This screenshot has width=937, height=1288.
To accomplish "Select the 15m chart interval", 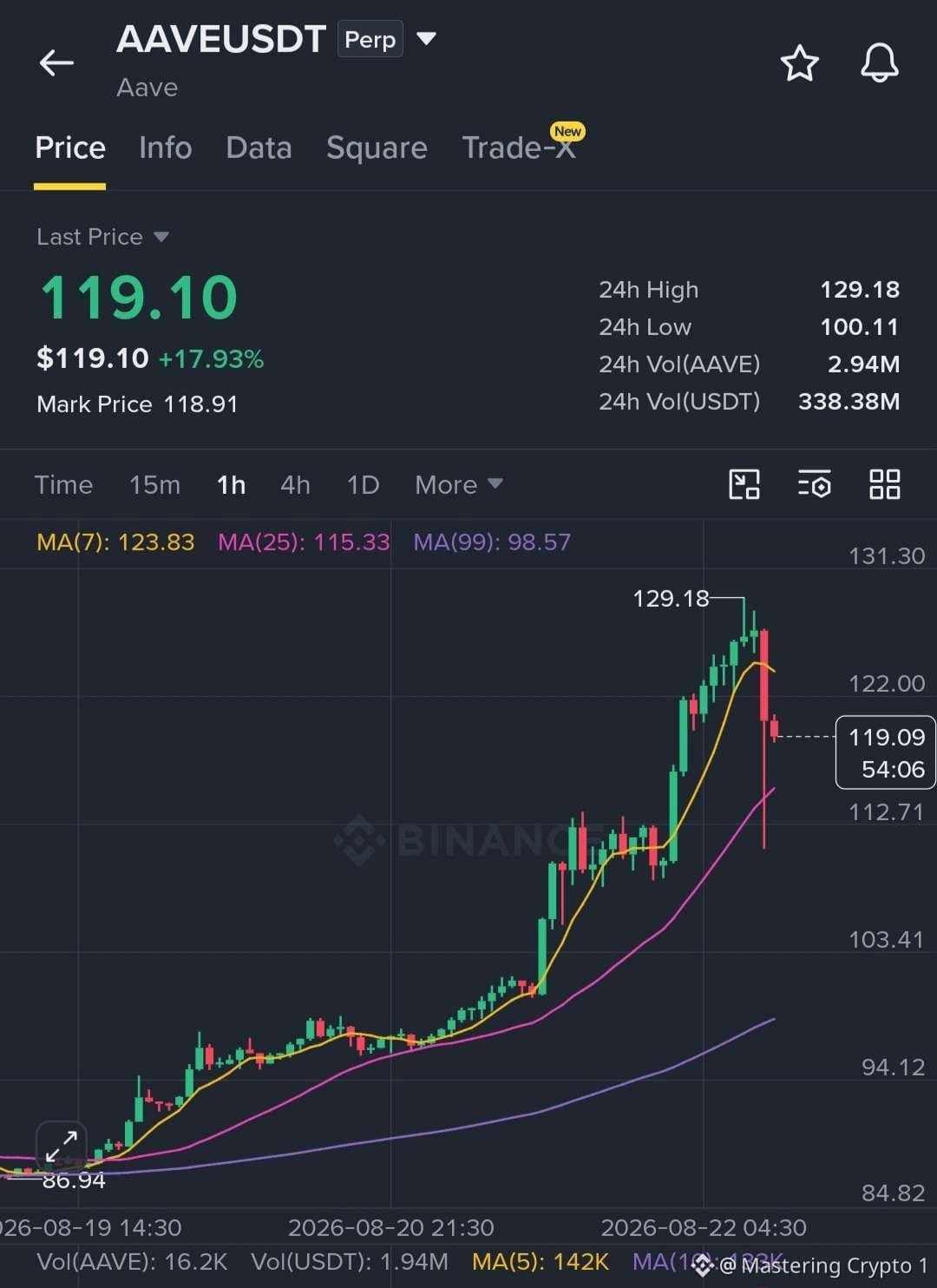I will tap(154, 484).
